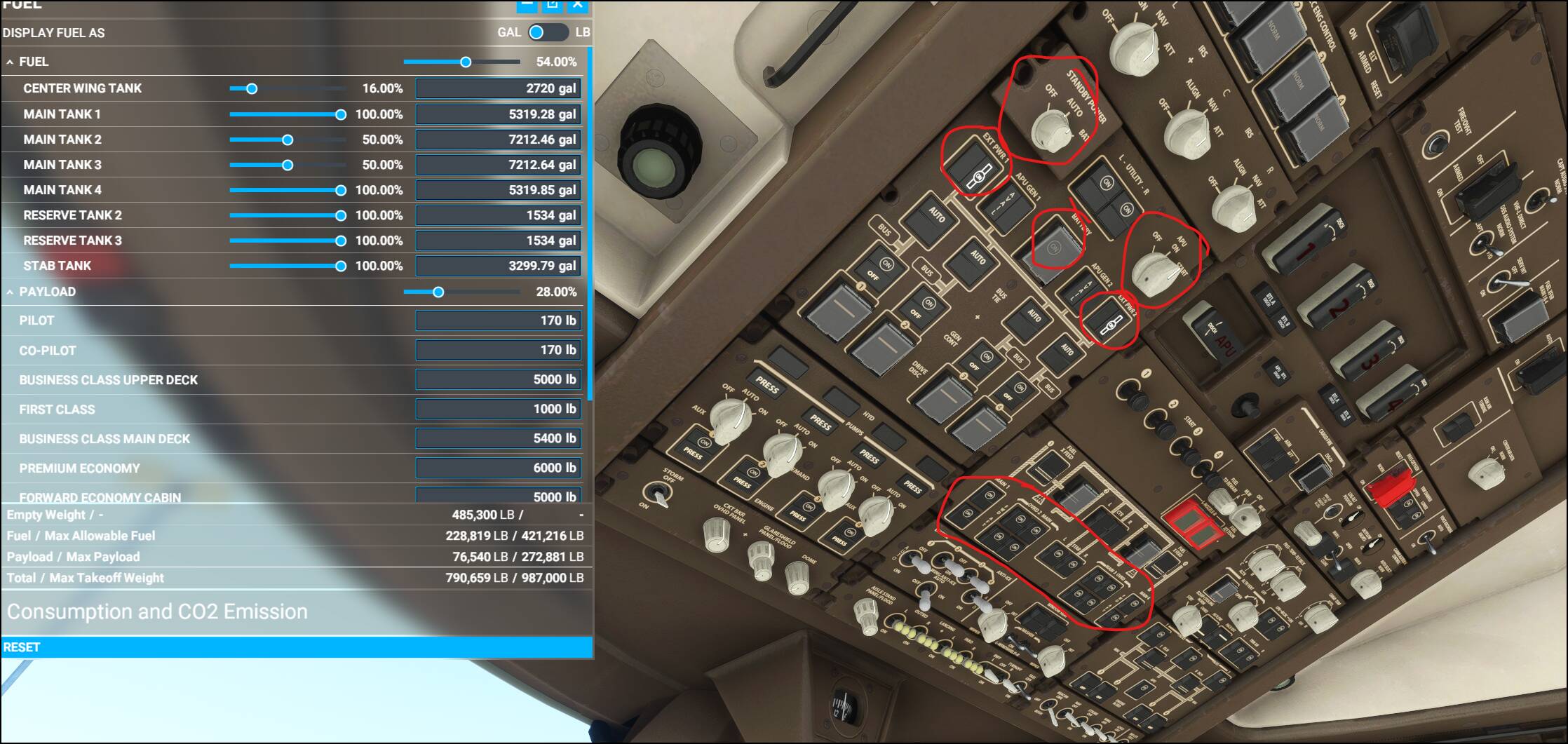Edit Business Class Upper Deck weight

pos(499,379)
